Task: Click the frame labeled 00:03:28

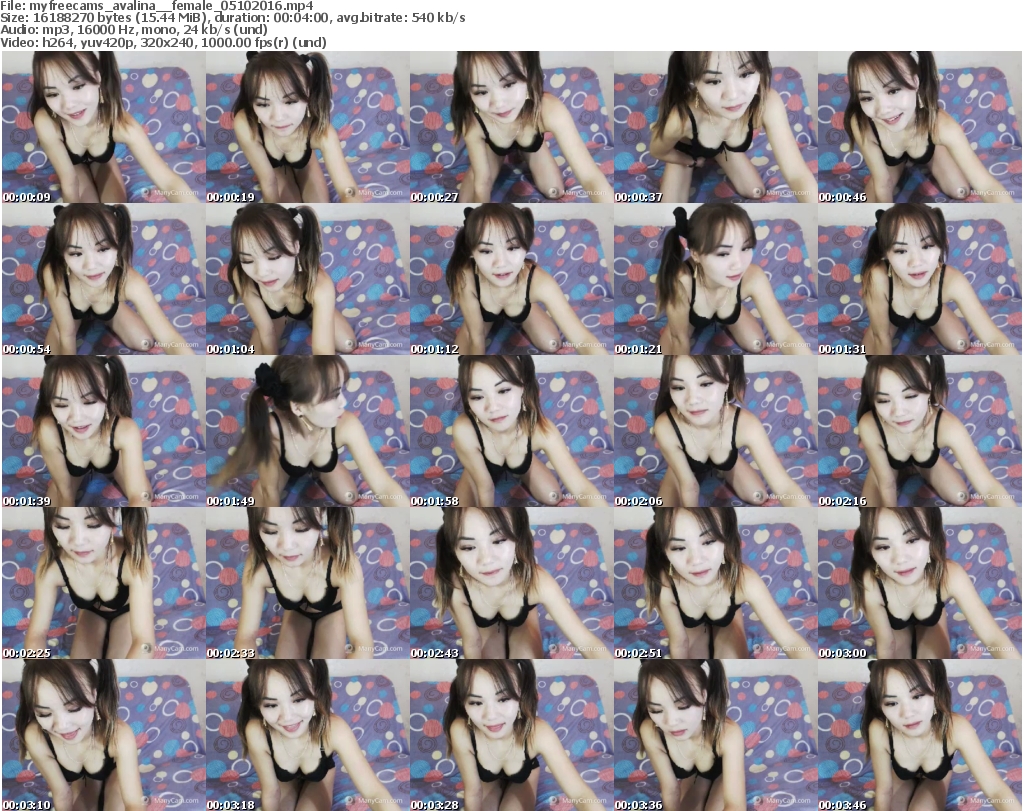Action: pos(511,735)
